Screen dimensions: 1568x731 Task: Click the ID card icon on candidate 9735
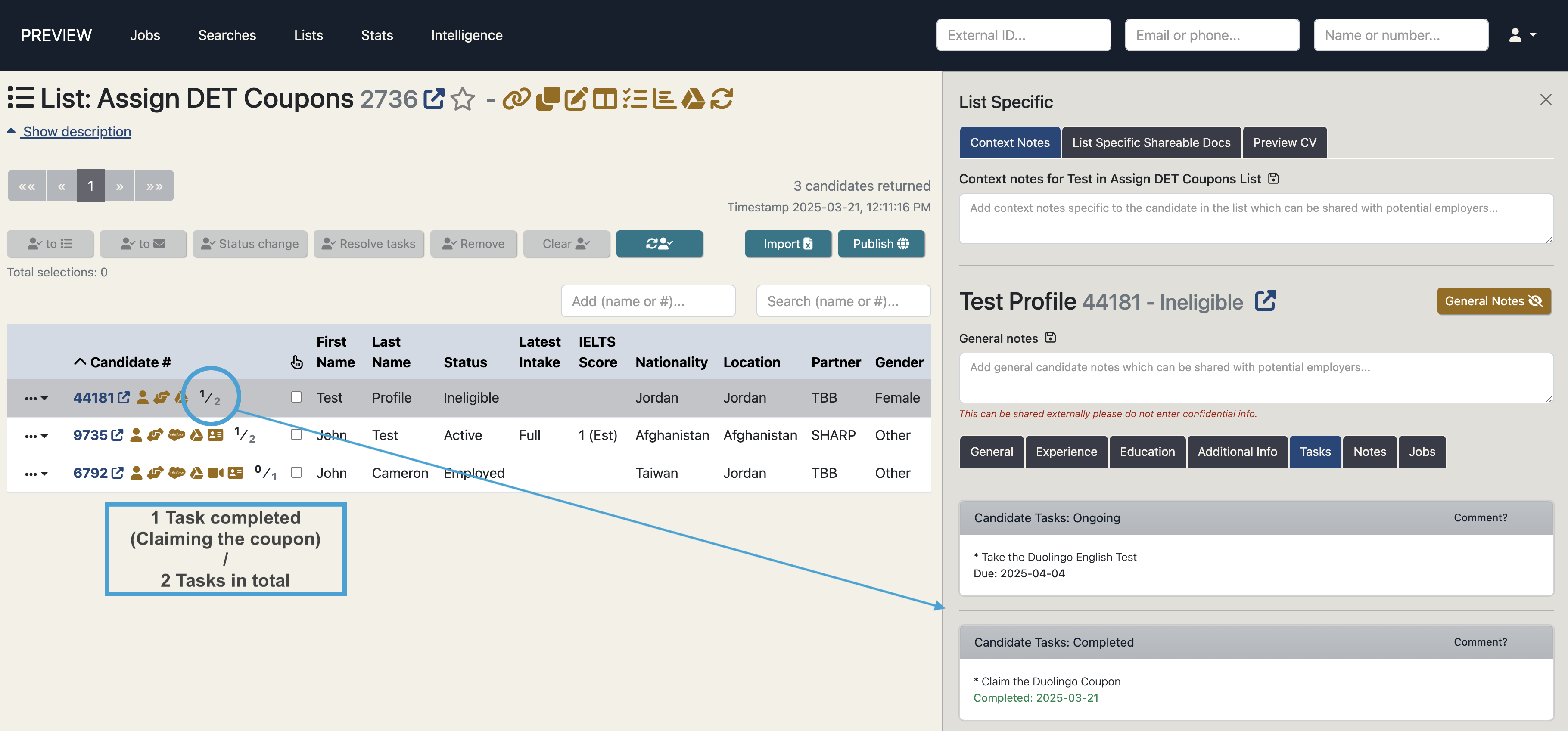(216, 435)
